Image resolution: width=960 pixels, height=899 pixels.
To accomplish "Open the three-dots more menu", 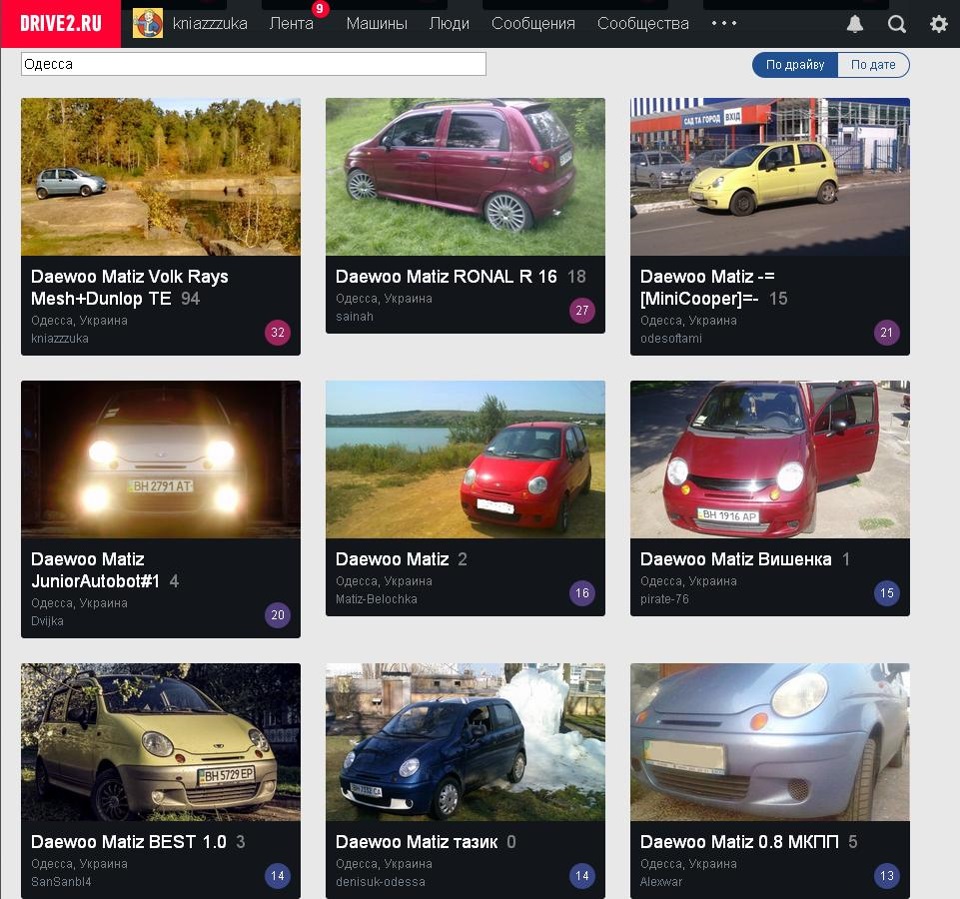I will pos(724,23).
